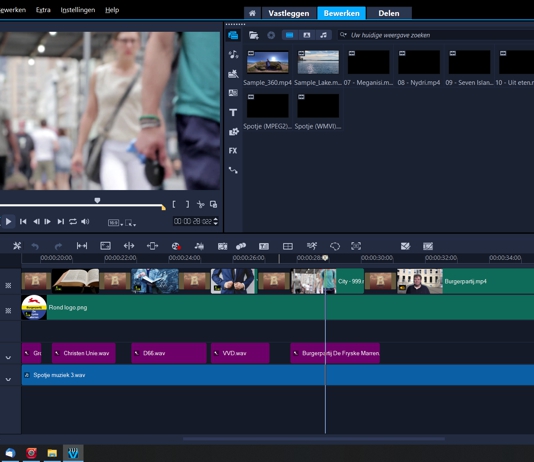Select the Sample_Lake thumbnail
This screenshot has width=534, height=462.
[318, 62]
